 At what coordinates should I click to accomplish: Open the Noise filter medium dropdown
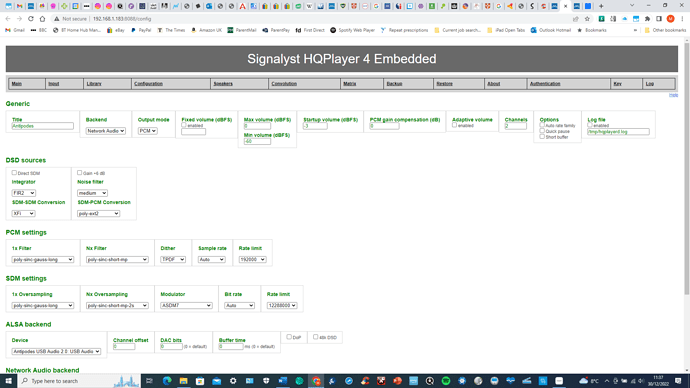pos(92,193)
